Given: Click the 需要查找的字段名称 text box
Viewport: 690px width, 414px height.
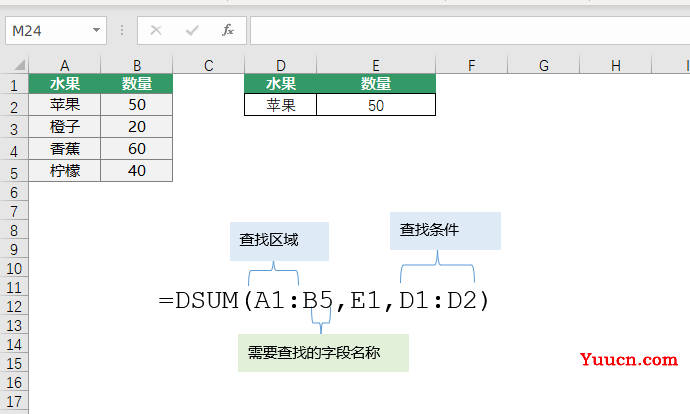Looking at the screenshot, I should tap(323, 353).
